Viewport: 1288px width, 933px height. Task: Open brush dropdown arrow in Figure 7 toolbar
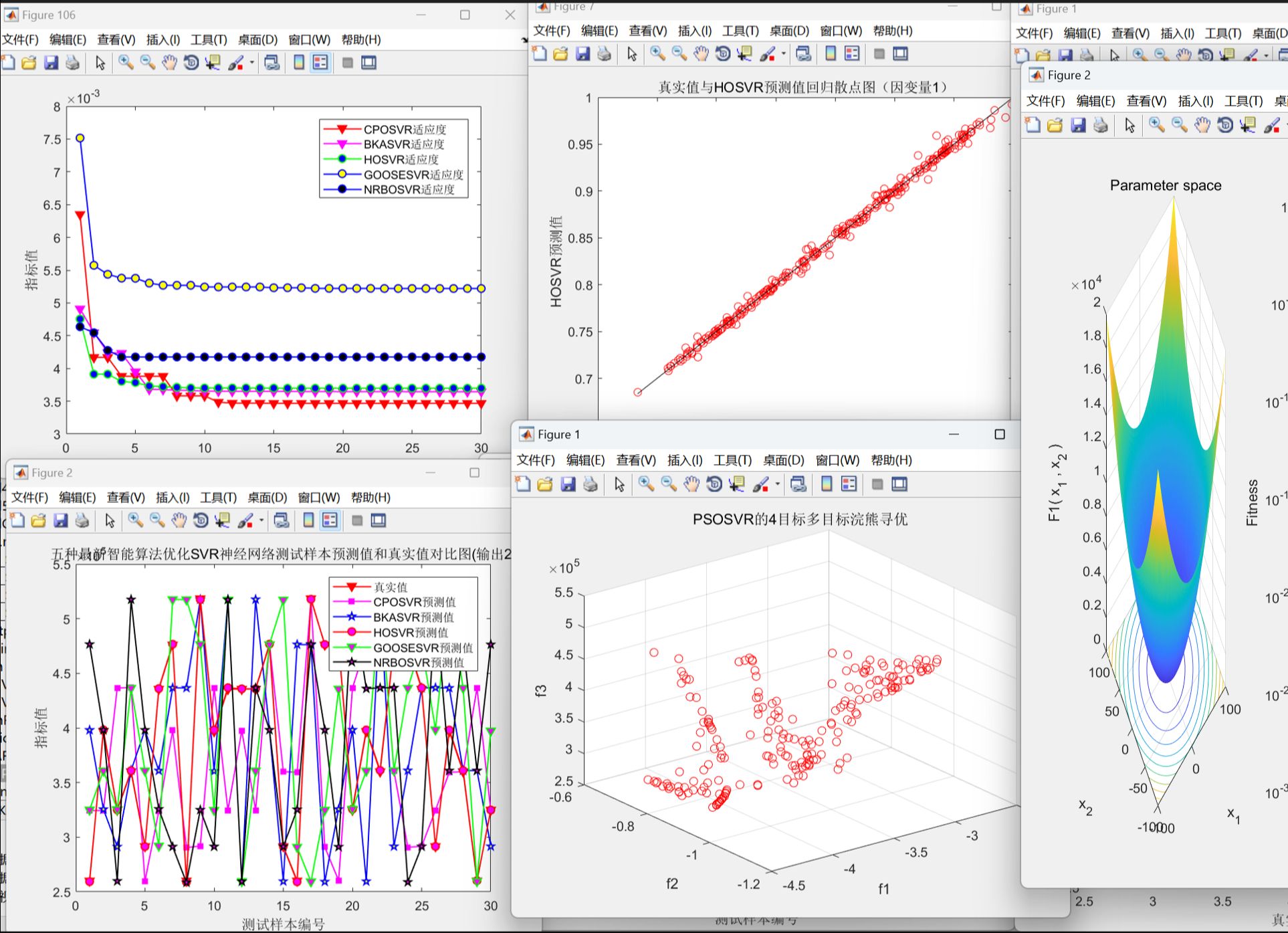click(784, 54)
